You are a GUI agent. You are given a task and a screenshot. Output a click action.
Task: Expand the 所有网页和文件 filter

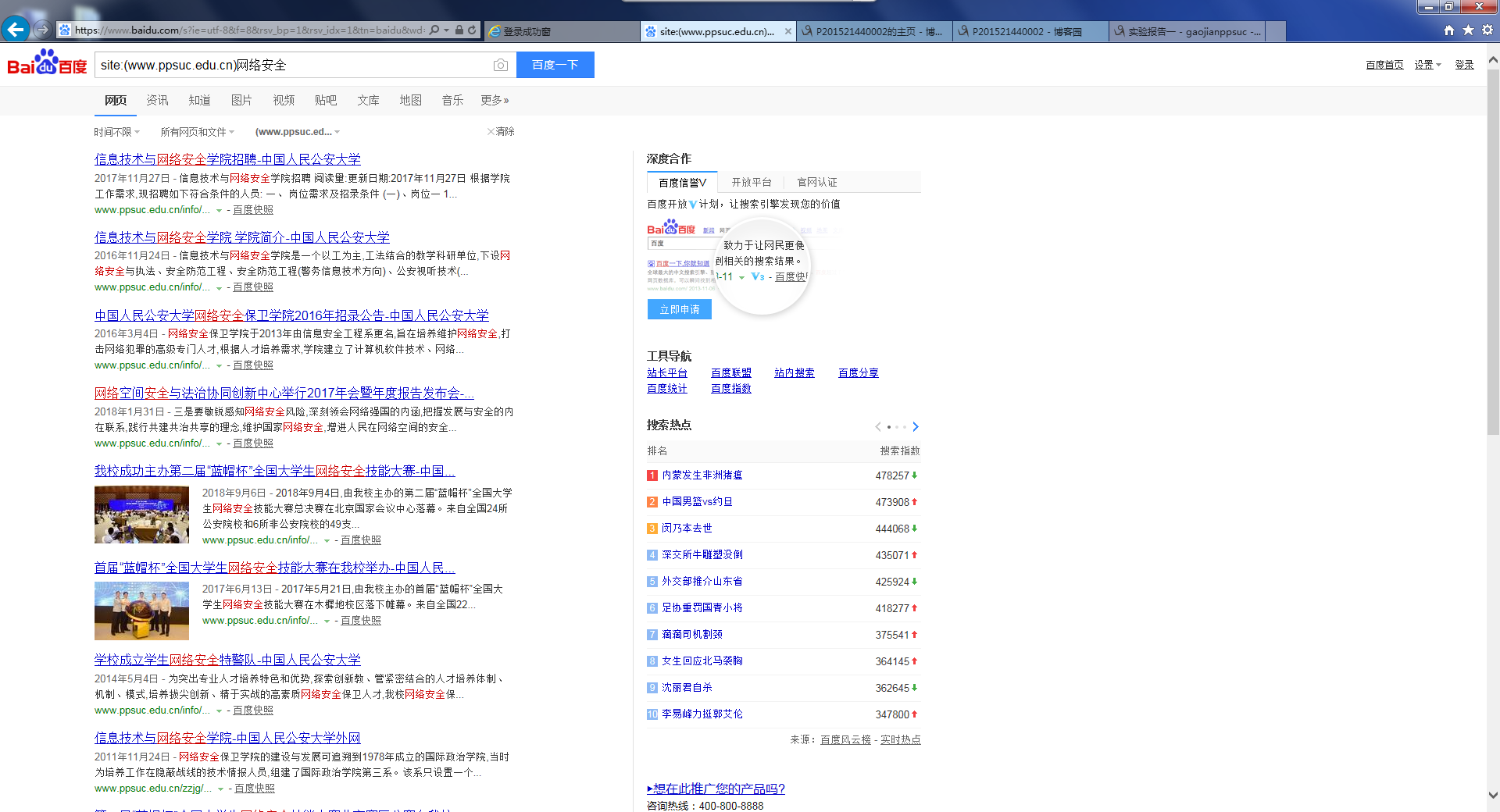click(x=198, y=132)
